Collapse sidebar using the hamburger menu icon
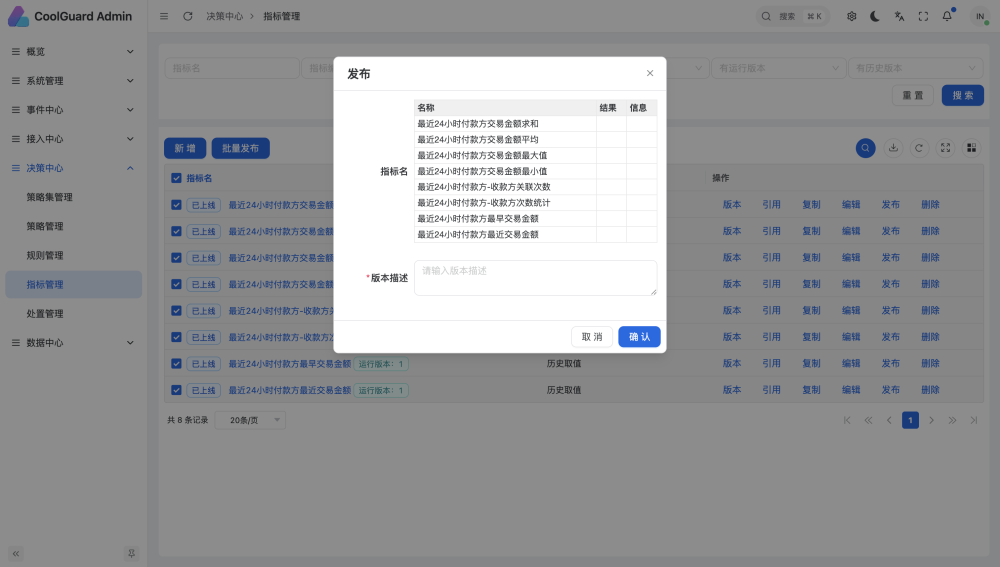 click(164, 16)
